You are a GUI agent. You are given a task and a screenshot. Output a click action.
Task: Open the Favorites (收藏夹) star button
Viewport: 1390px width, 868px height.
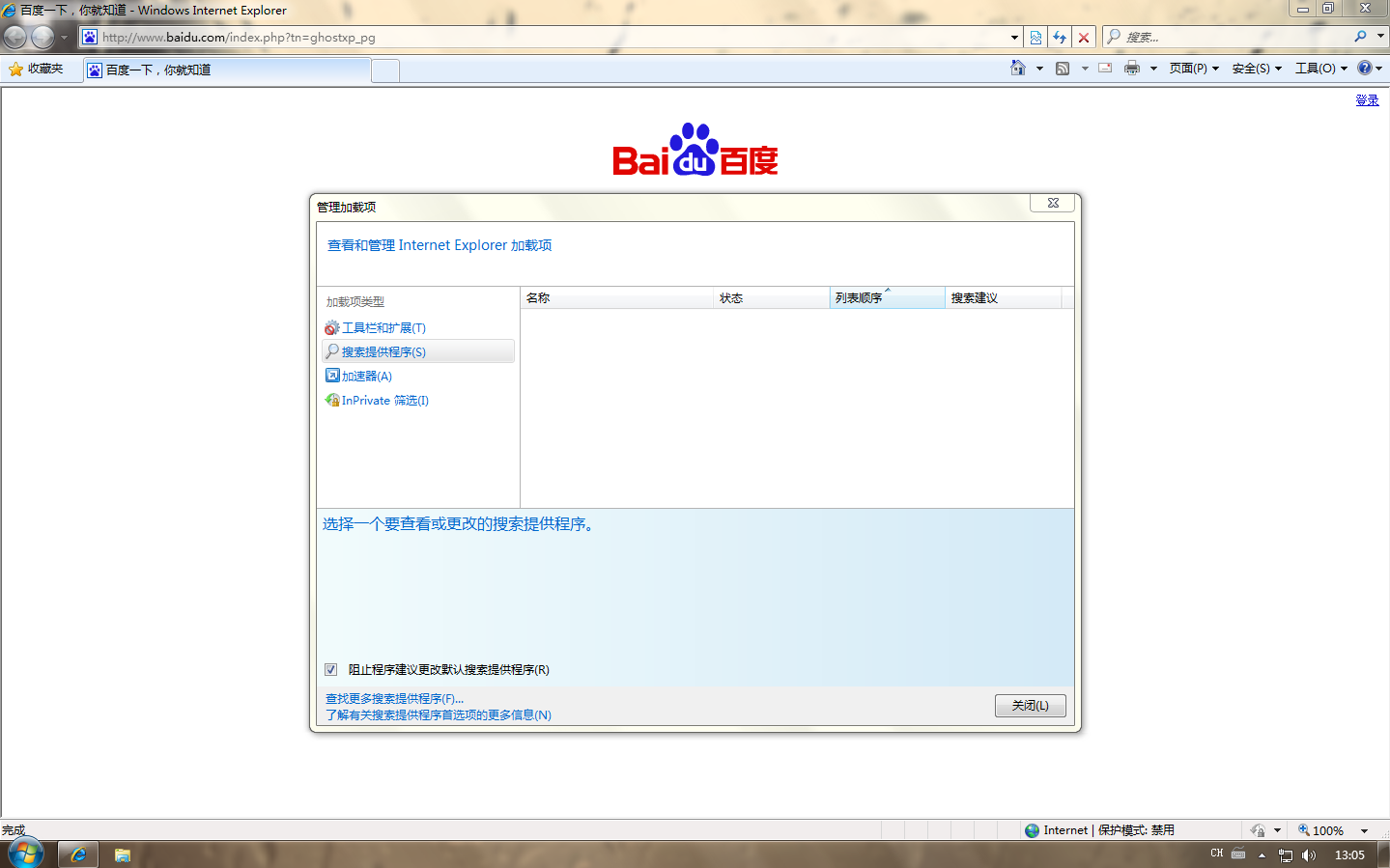pyautogui.click(x=36, y=69)
